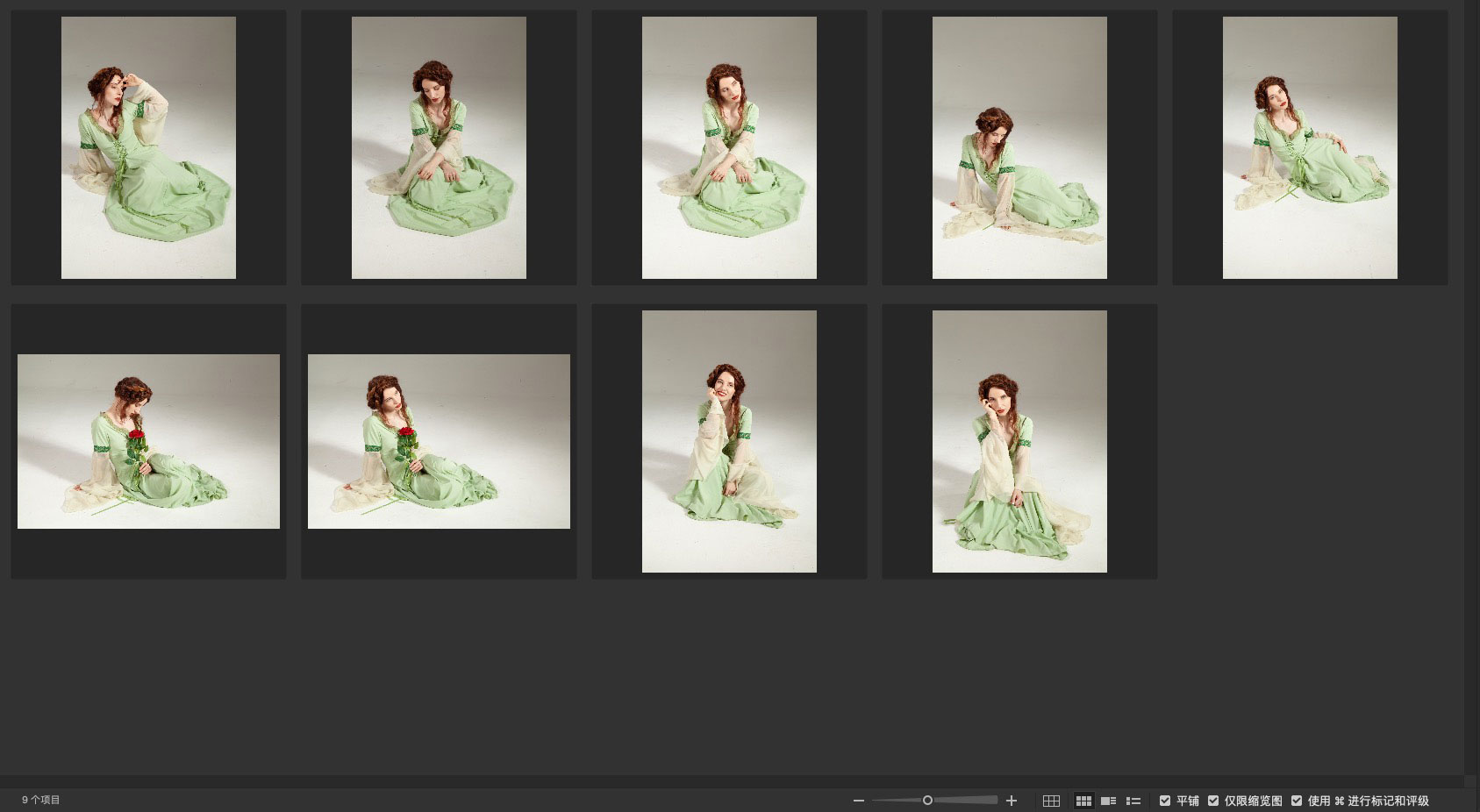Click the lock thumbnail grid icon
1480x812 pixels.
[1051, 801]
